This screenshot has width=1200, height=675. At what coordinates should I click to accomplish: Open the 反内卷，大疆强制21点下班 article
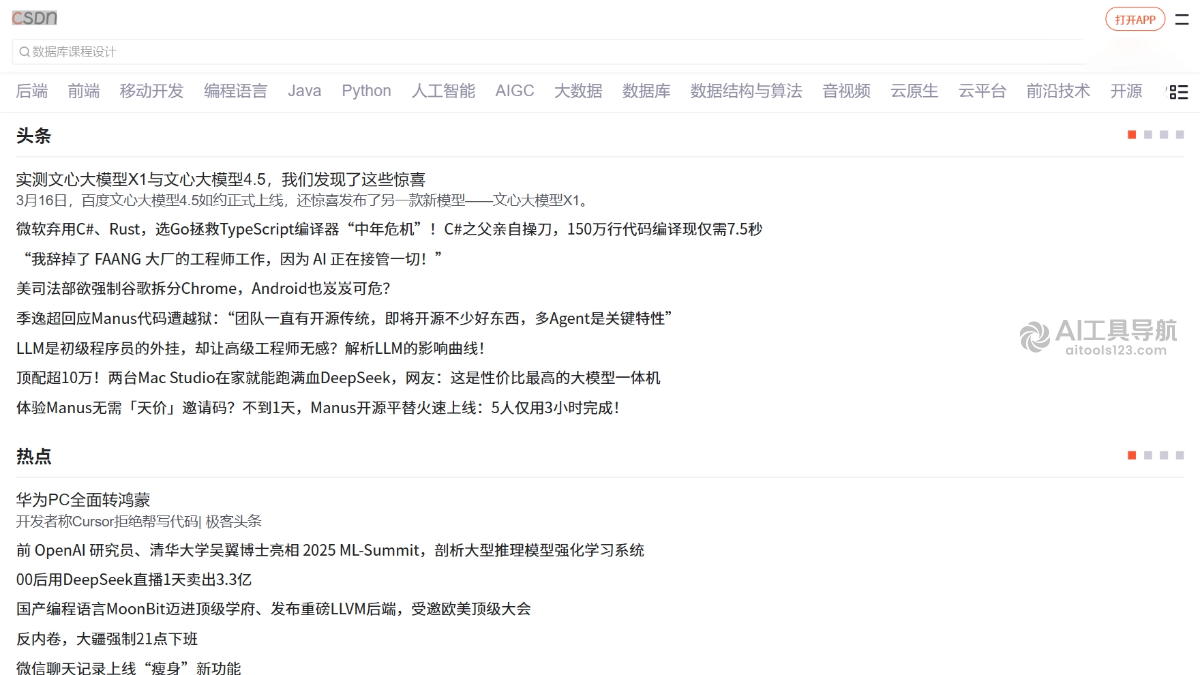pyautogui.click(x=107, y=638)
